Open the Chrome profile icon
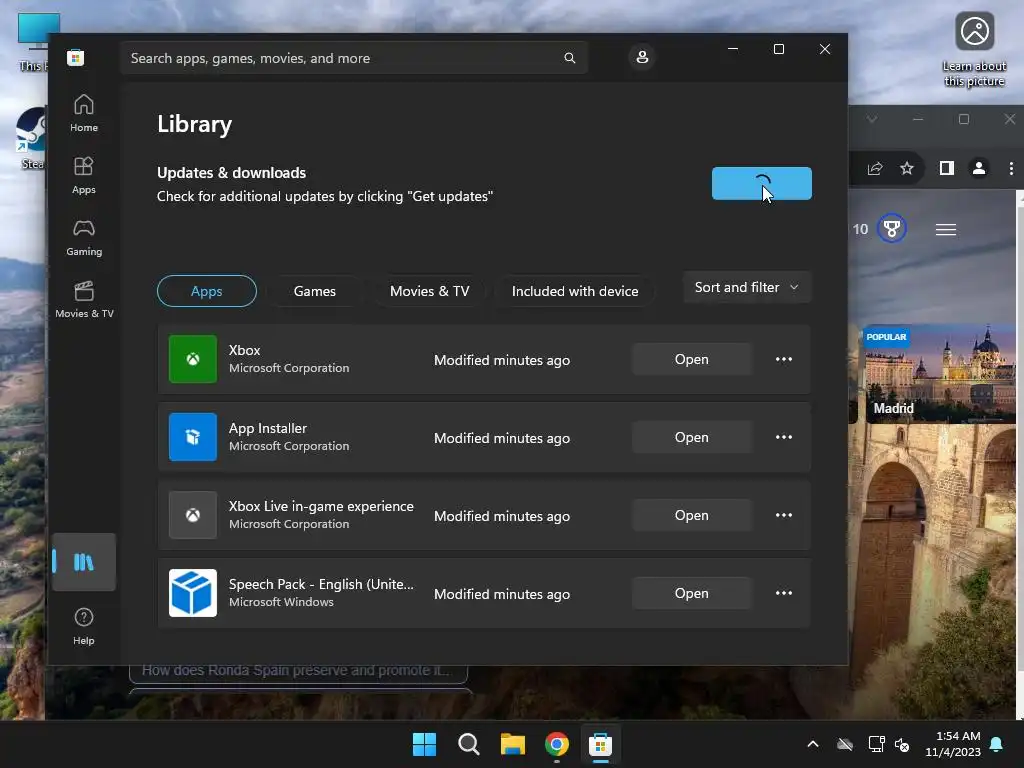The image size is (1024, 768). point(978,168)
